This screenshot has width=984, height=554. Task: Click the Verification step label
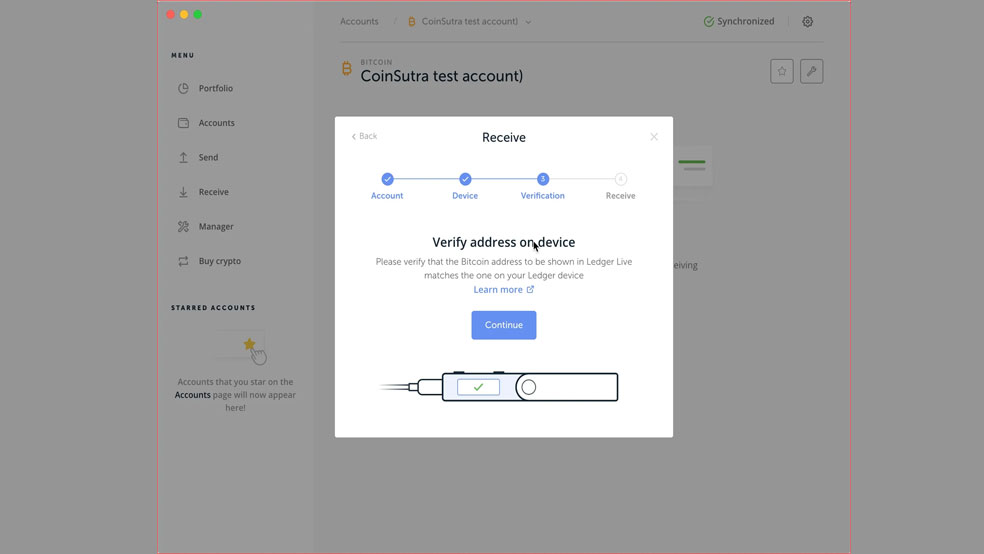click(543, 196)
